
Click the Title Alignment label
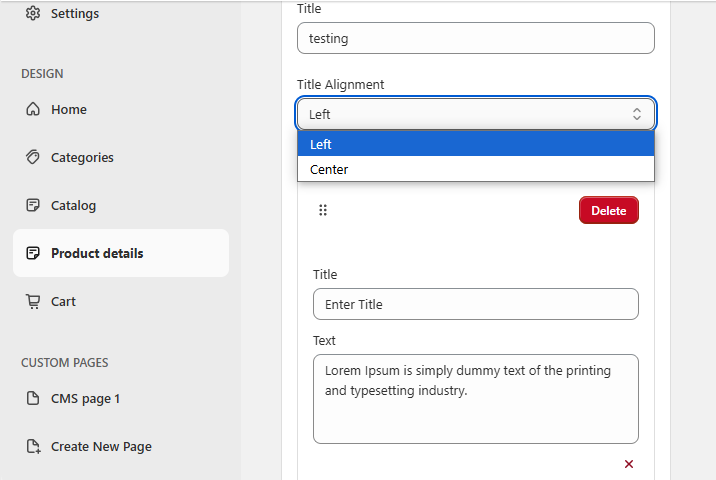pyautogui.click(x=340, y=84)
